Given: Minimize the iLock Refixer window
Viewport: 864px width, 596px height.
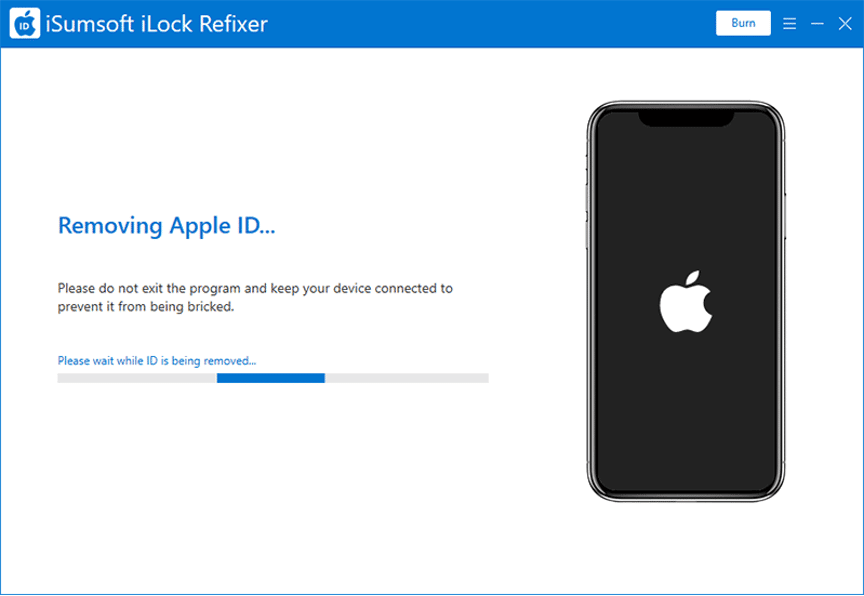Looking at the screenshot, I should point(817,23).
